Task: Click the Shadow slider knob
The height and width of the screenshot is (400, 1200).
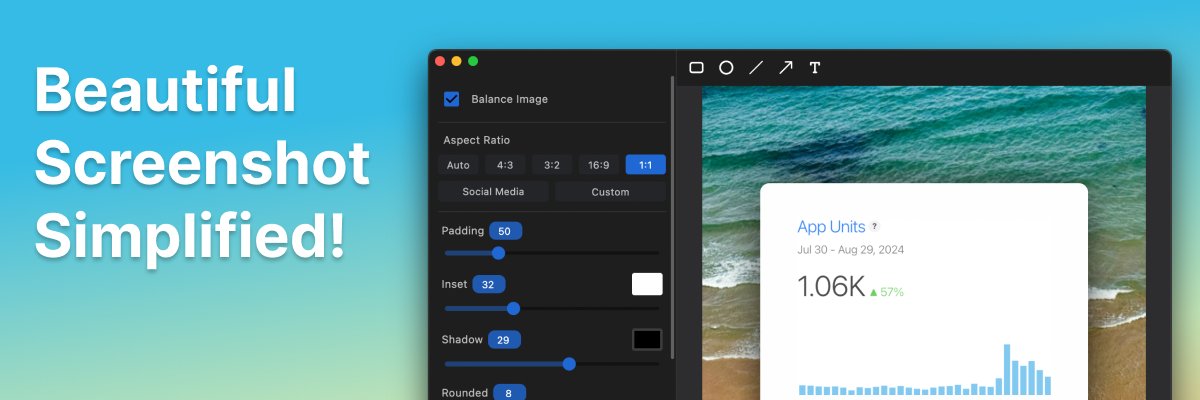Action: pyautogui.click(x=569, y=364)
